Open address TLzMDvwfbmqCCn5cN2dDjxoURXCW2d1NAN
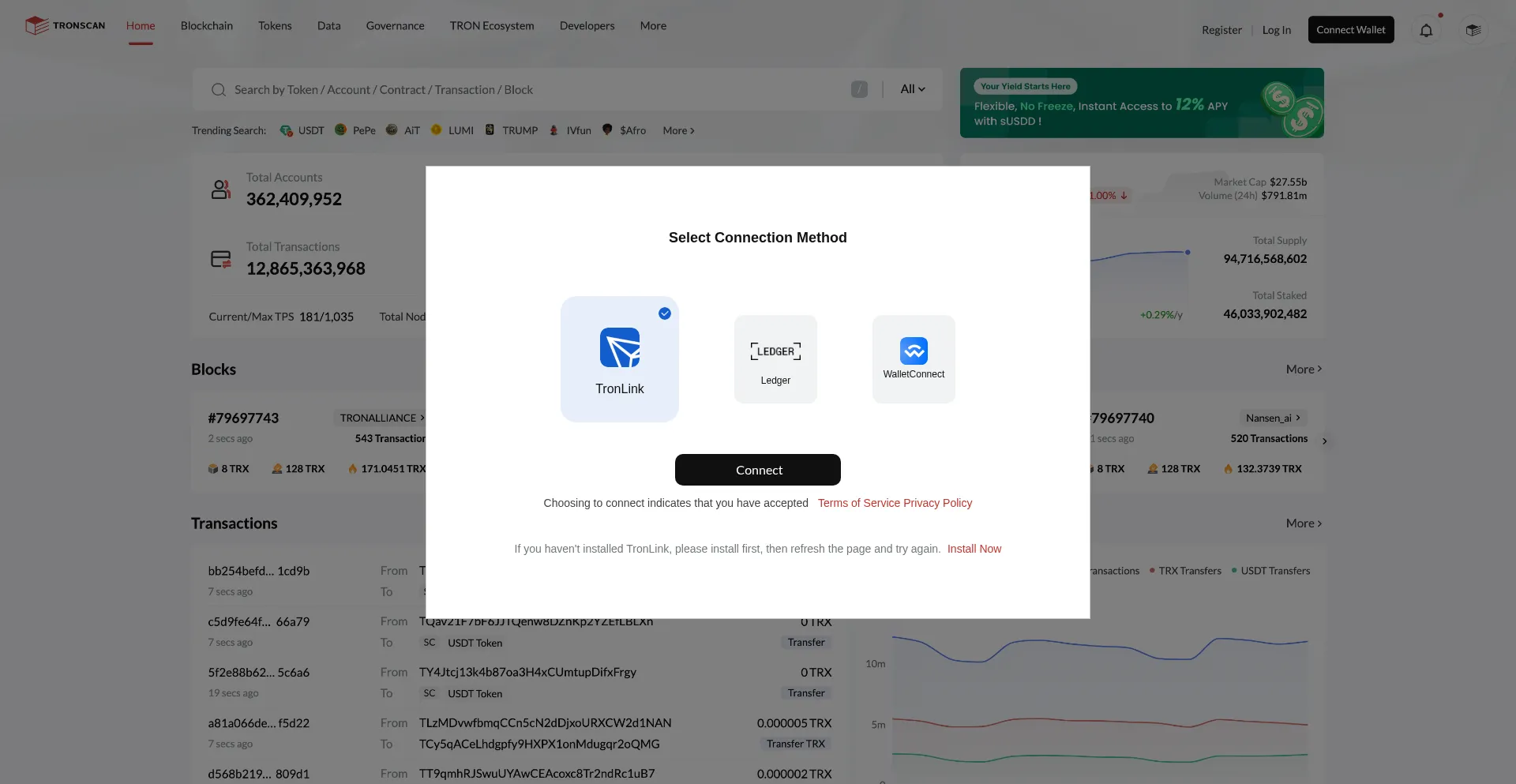1516x784 pixels. coord(546,723)
